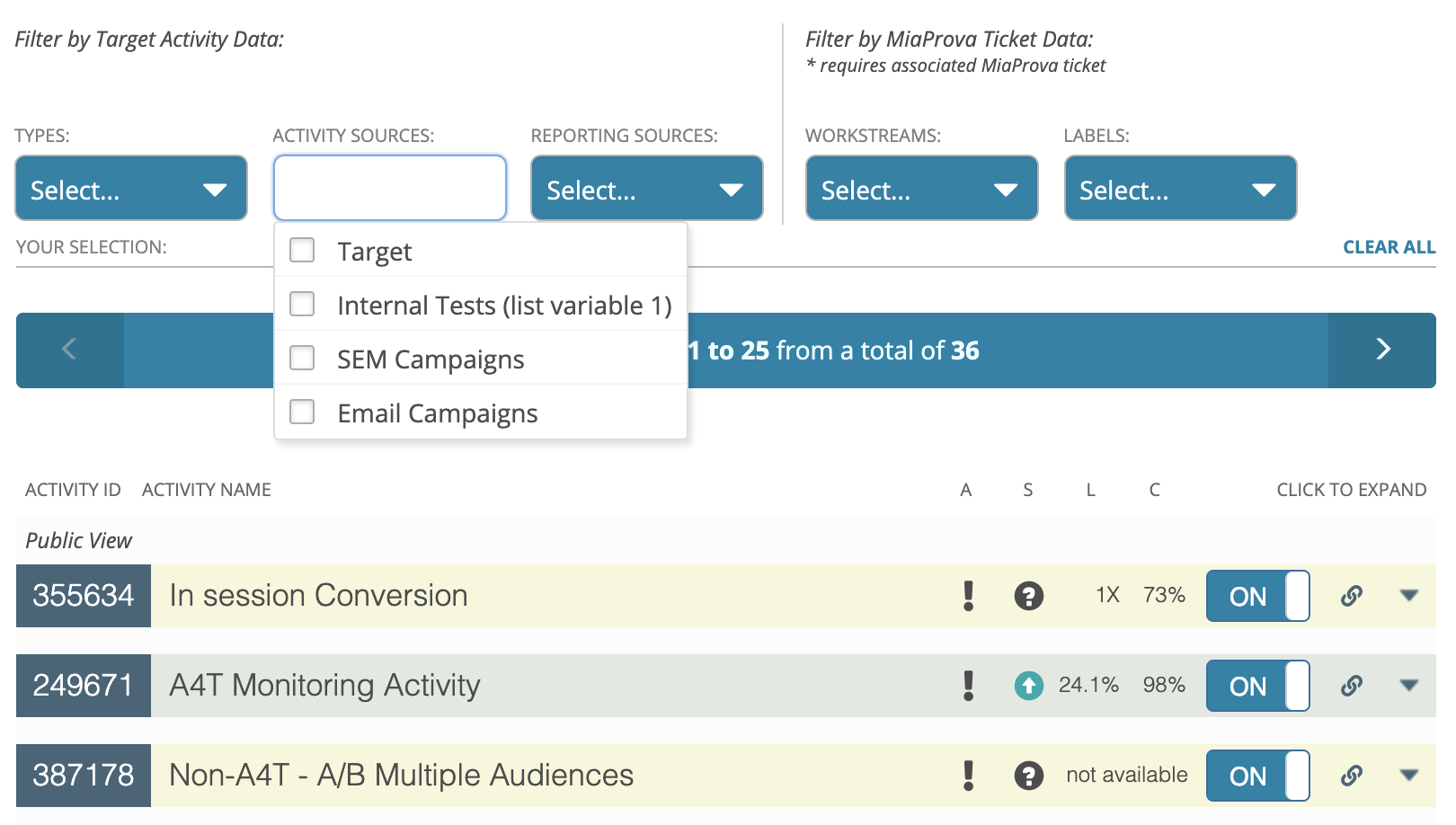Toggle ON switch for A4T Monitoring Activity
Viewport: 1456px width, 825px height.
coord(1257,686)
